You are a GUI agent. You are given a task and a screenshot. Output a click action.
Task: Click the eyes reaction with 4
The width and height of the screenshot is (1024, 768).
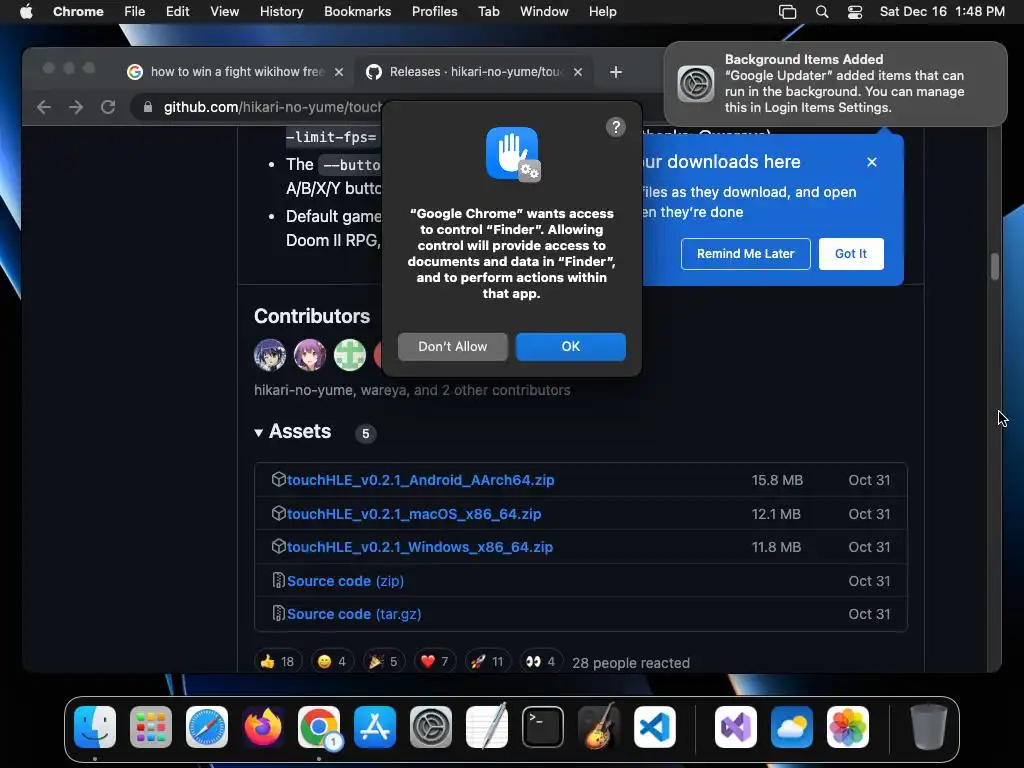click(541, 662)
